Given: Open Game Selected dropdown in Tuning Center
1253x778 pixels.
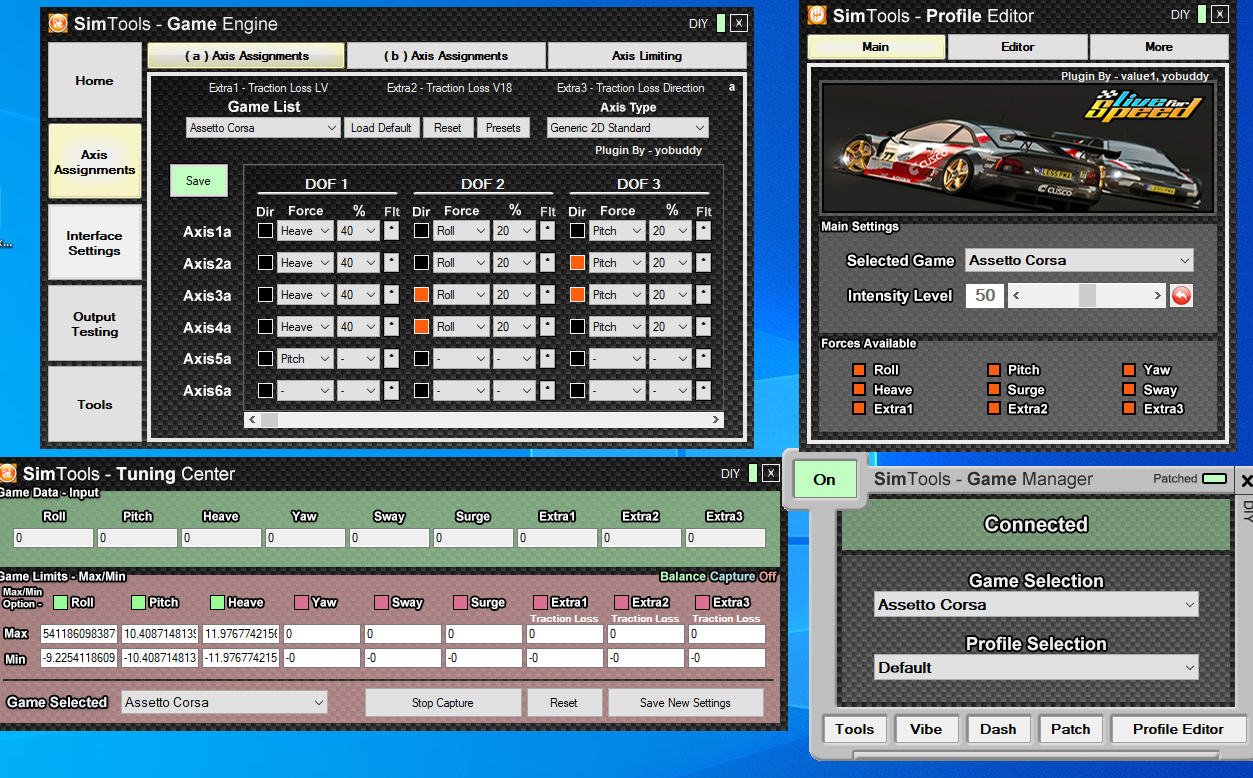Looking at the screenshot, I should tap(224, 703).
